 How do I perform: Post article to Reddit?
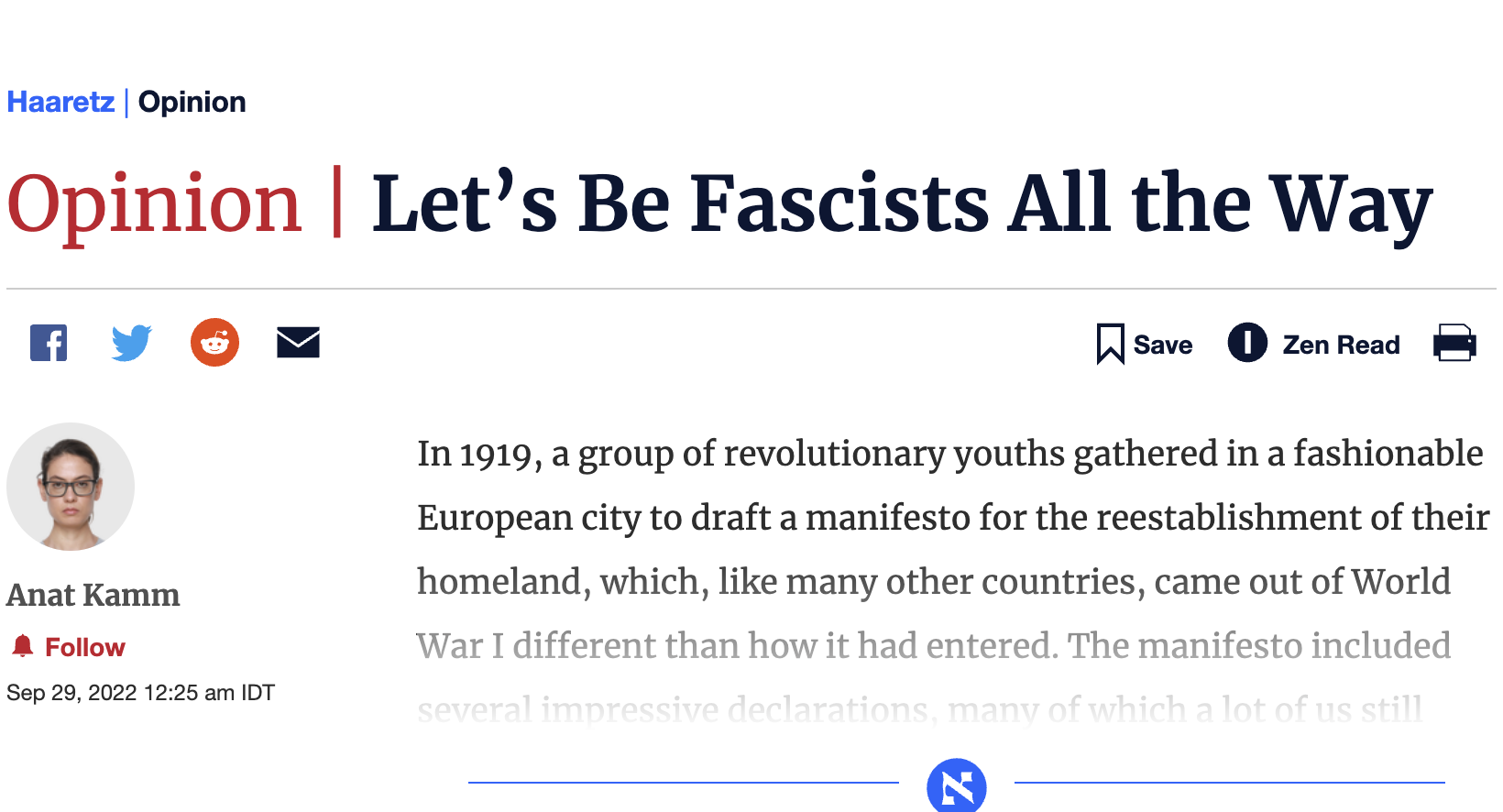(214, 343)
